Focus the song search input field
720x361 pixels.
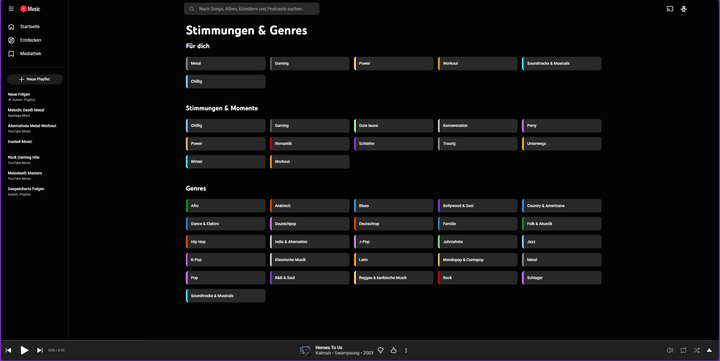pos(252,9)
